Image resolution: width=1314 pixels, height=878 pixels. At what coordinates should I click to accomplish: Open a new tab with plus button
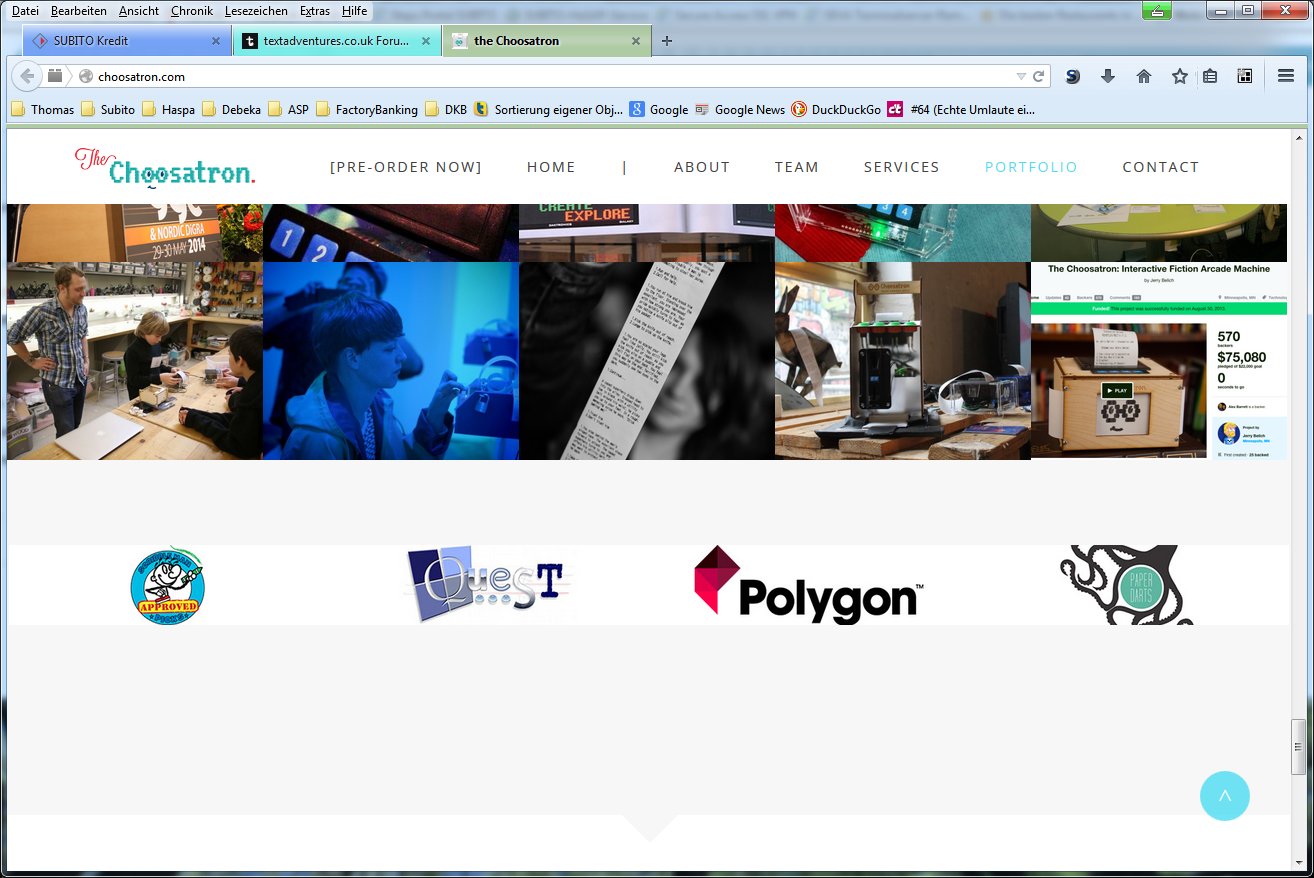point(667,41)
